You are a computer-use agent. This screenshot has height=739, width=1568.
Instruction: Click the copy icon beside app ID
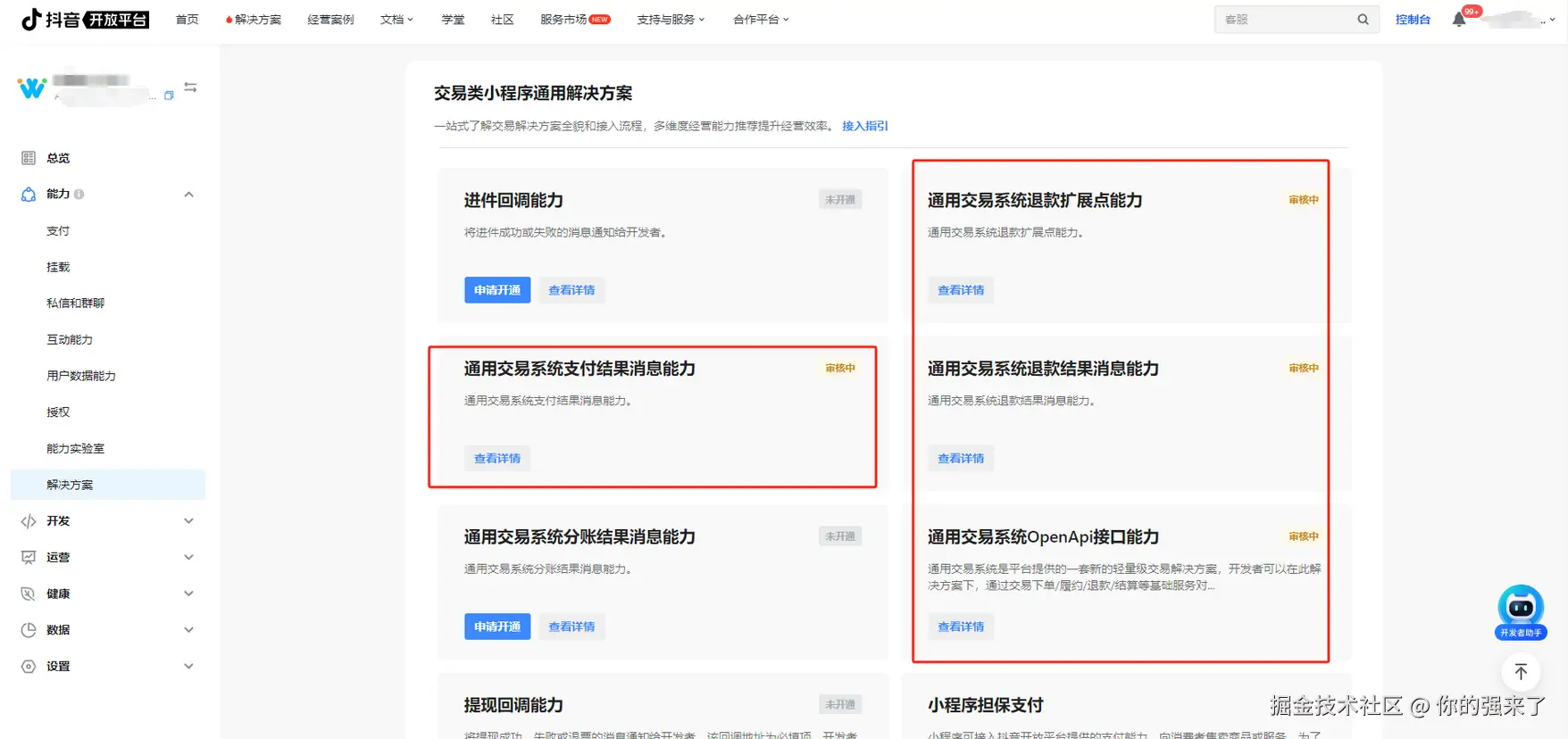[x=169, y=95]
